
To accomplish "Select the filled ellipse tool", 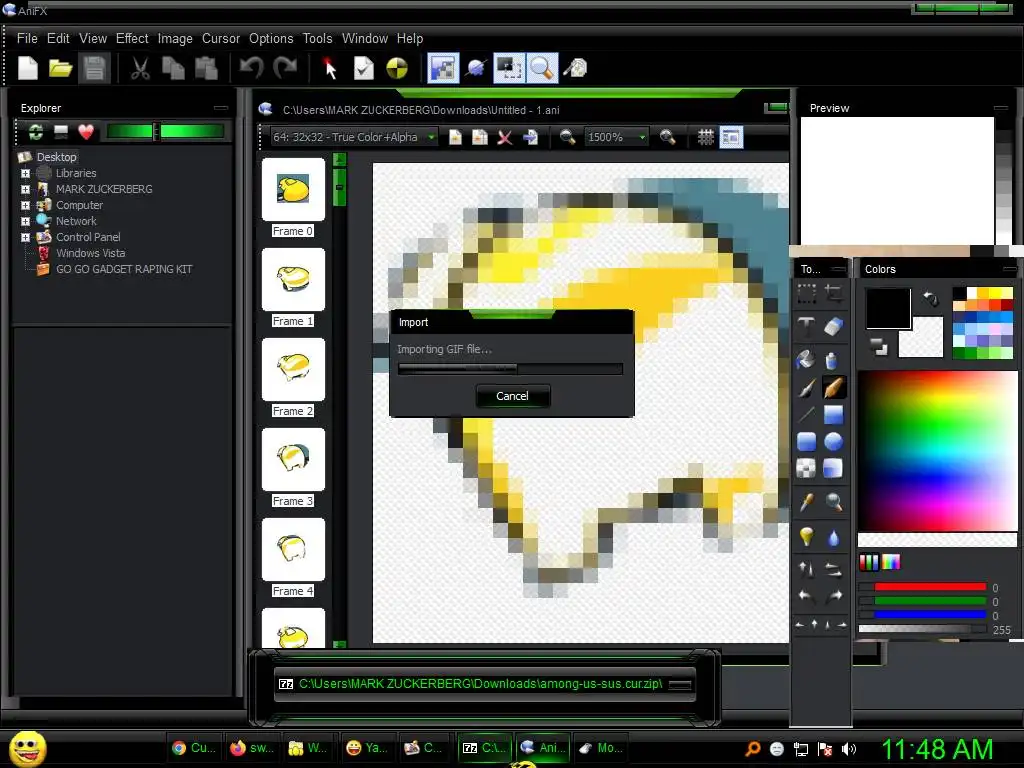I will click(833, 442).
